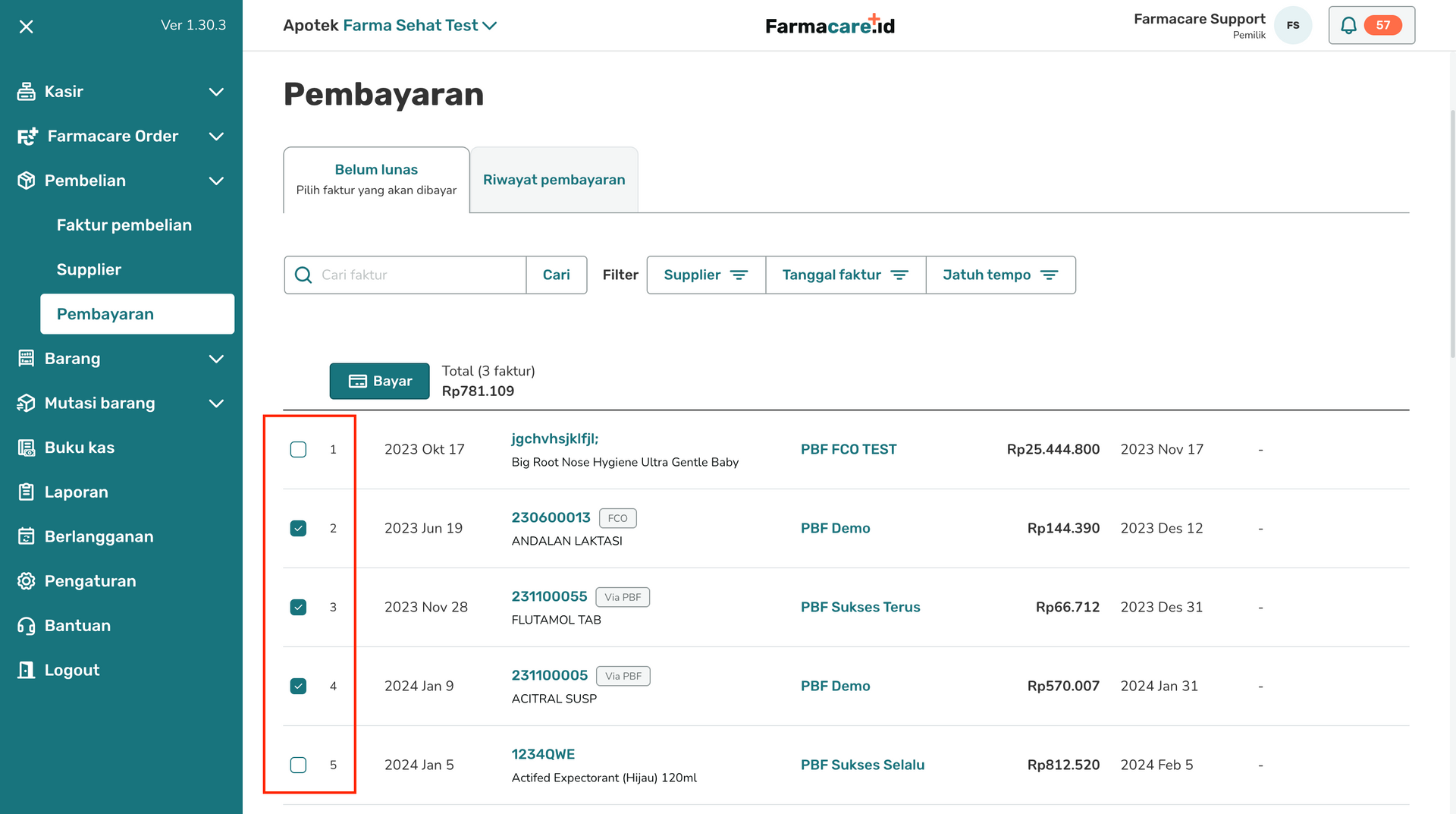Click supplier link PBF FCO TEST

(x=849, y=449)
